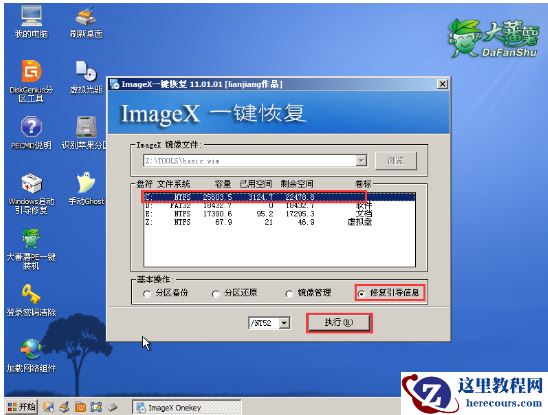Select the D: FAT32 partition row
The image size is (548, 415).
[280, 205]
